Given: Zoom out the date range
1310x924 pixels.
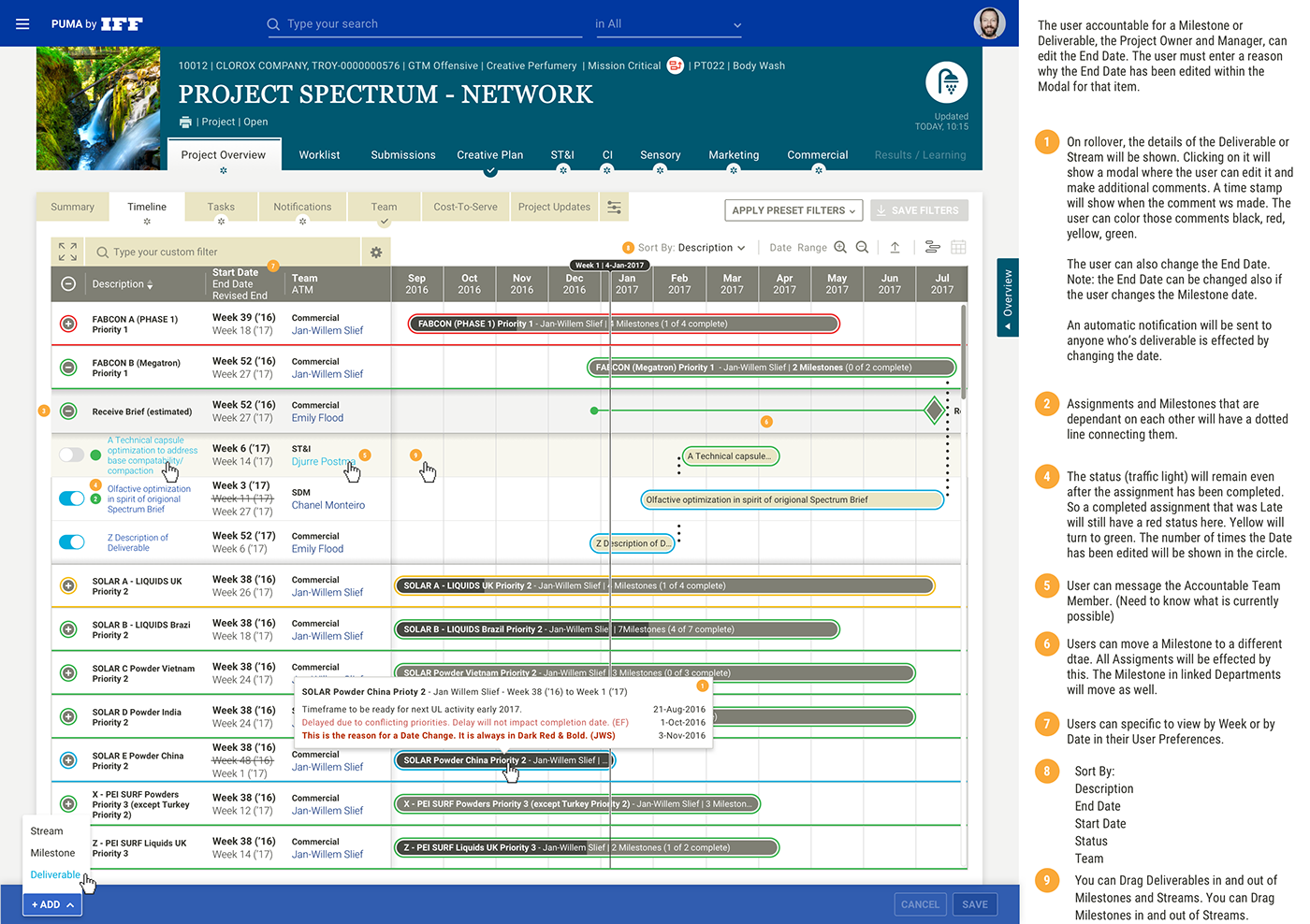Looking at the screenshot, I should pos(862,247).
